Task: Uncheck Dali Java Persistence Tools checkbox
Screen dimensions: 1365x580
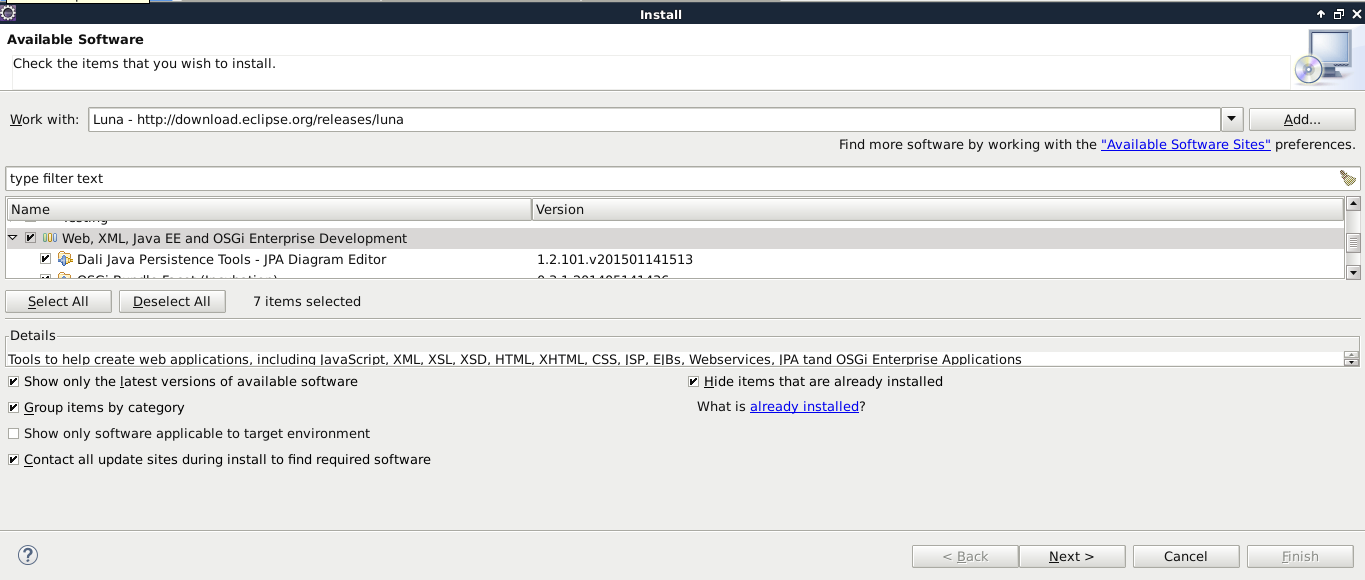Action: pos(46,259)
